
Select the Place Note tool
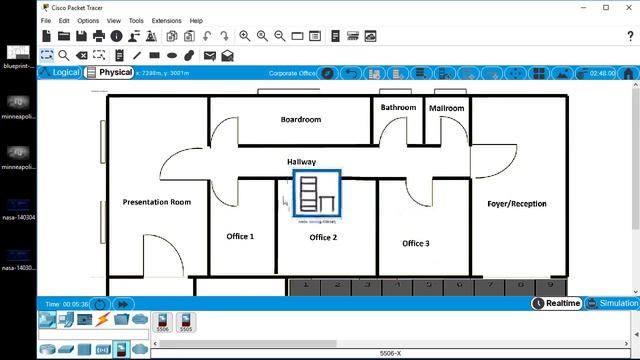119,56
